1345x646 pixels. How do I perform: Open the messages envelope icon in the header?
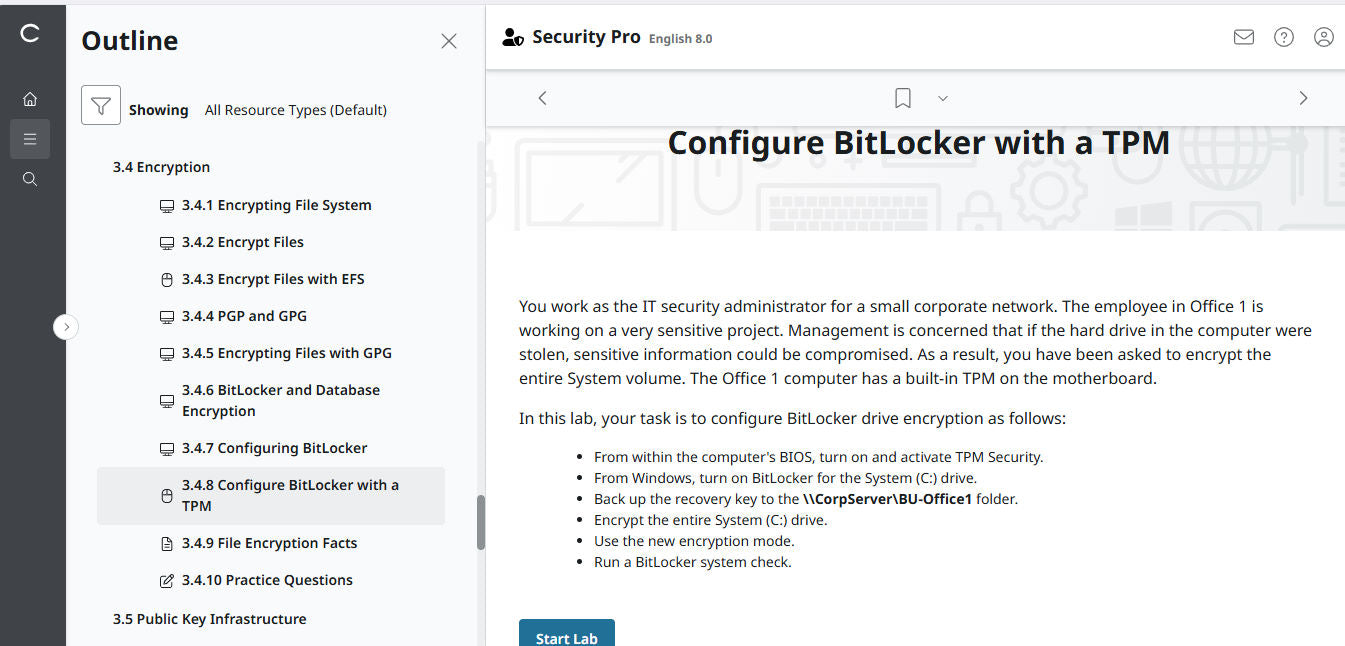[x=1243, y=36]
